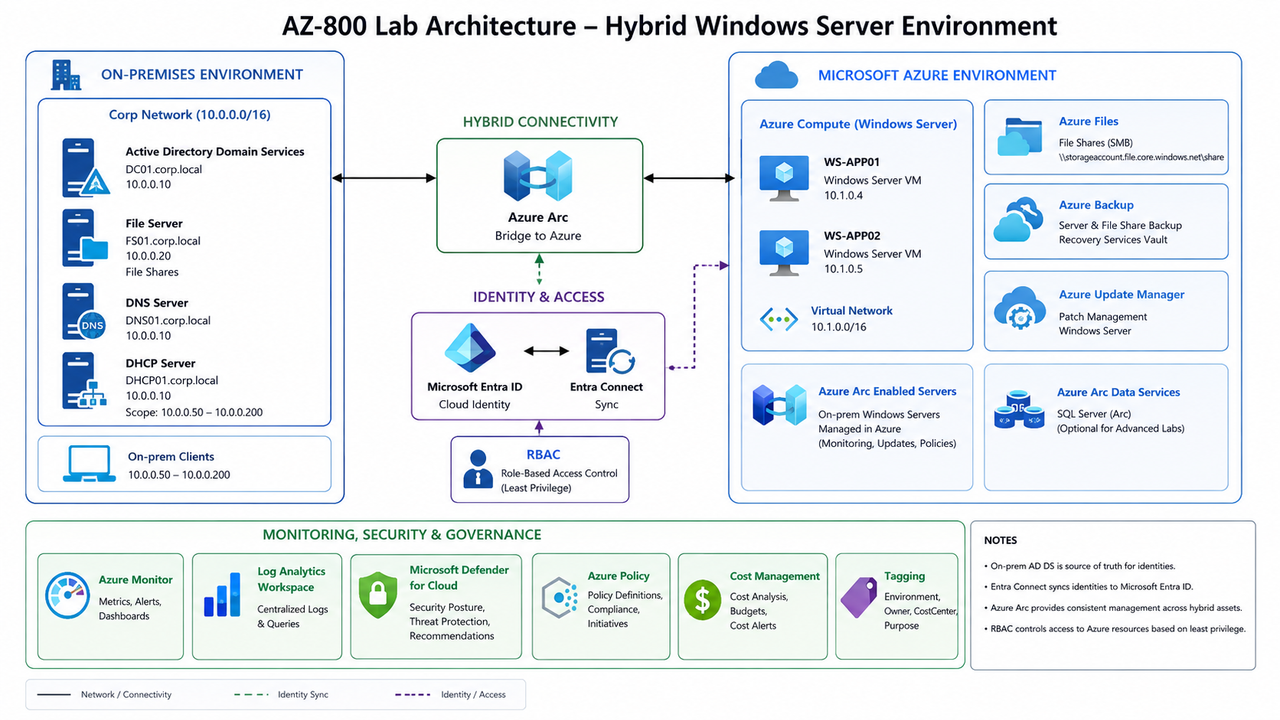Click the Log Analytics Workspace chart icon
Viewport: 1280px width, 720px height.
(x=222, y=594)
